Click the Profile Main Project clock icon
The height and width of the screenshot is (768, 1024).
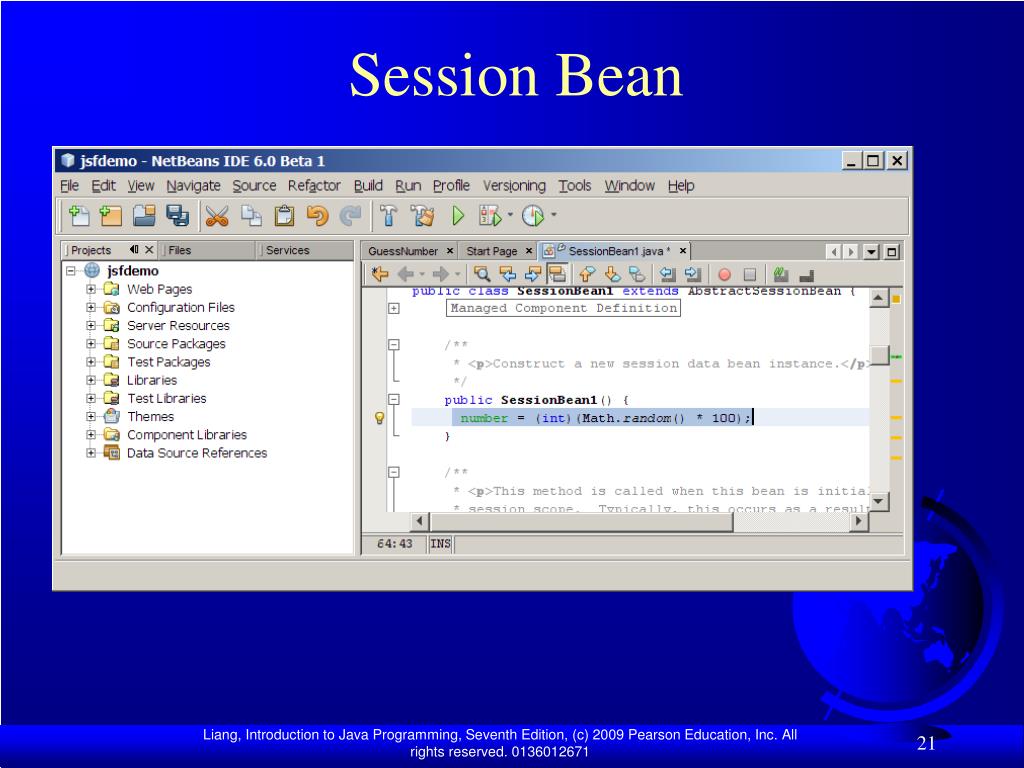coord(534,216)
